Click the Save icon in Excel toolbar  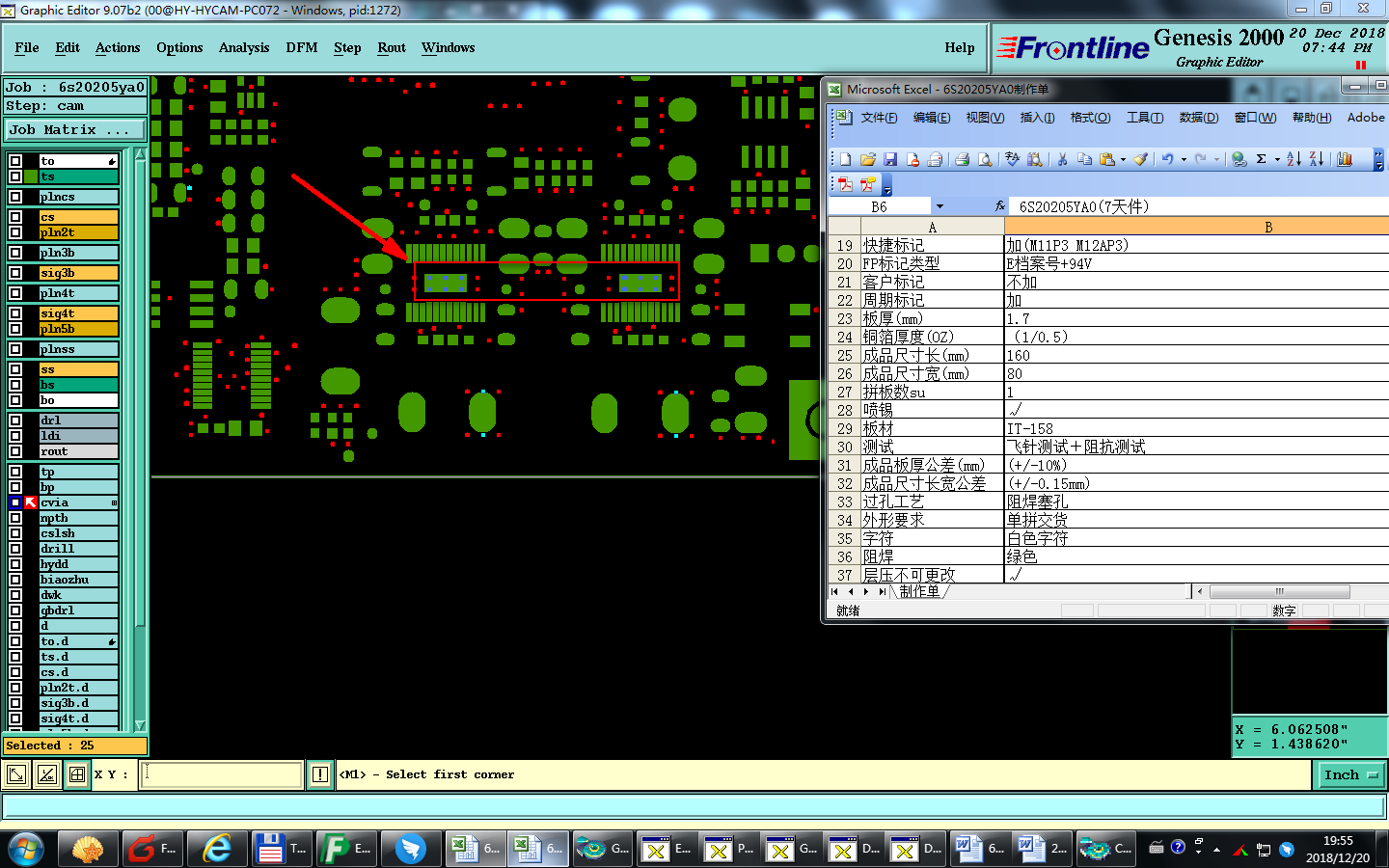[x=890, y=159]
